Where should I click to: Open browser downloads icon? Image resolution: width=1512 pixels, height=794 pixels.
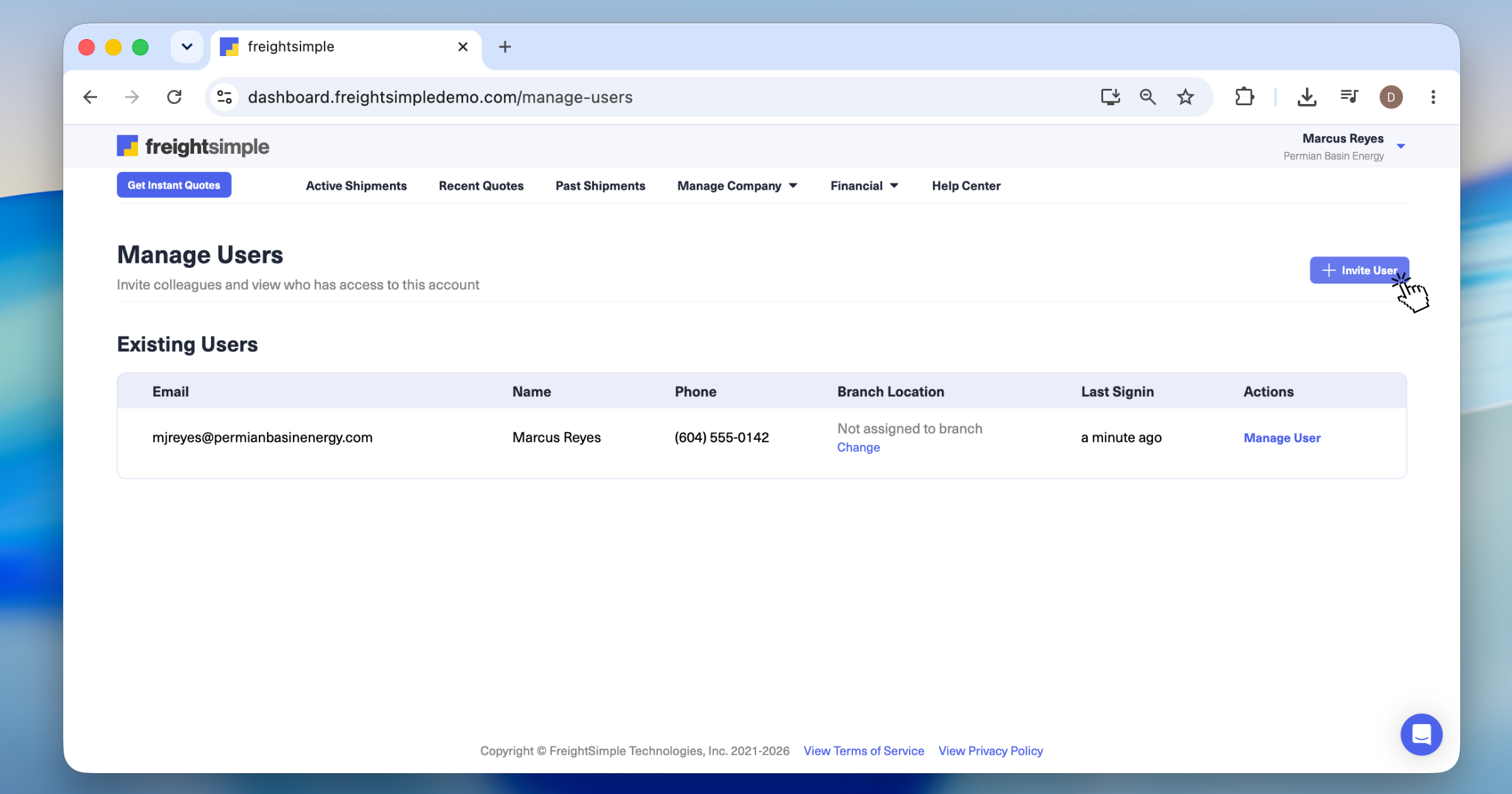pos(1307,97)
